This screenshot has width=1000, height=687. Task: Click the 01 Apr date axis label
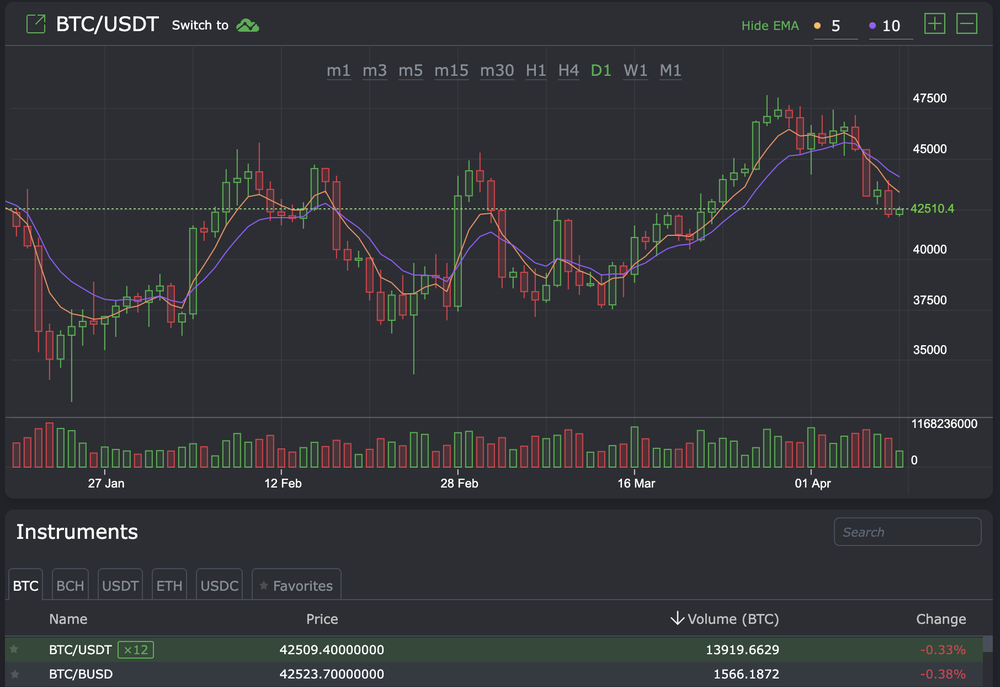(x=812, y=483)
